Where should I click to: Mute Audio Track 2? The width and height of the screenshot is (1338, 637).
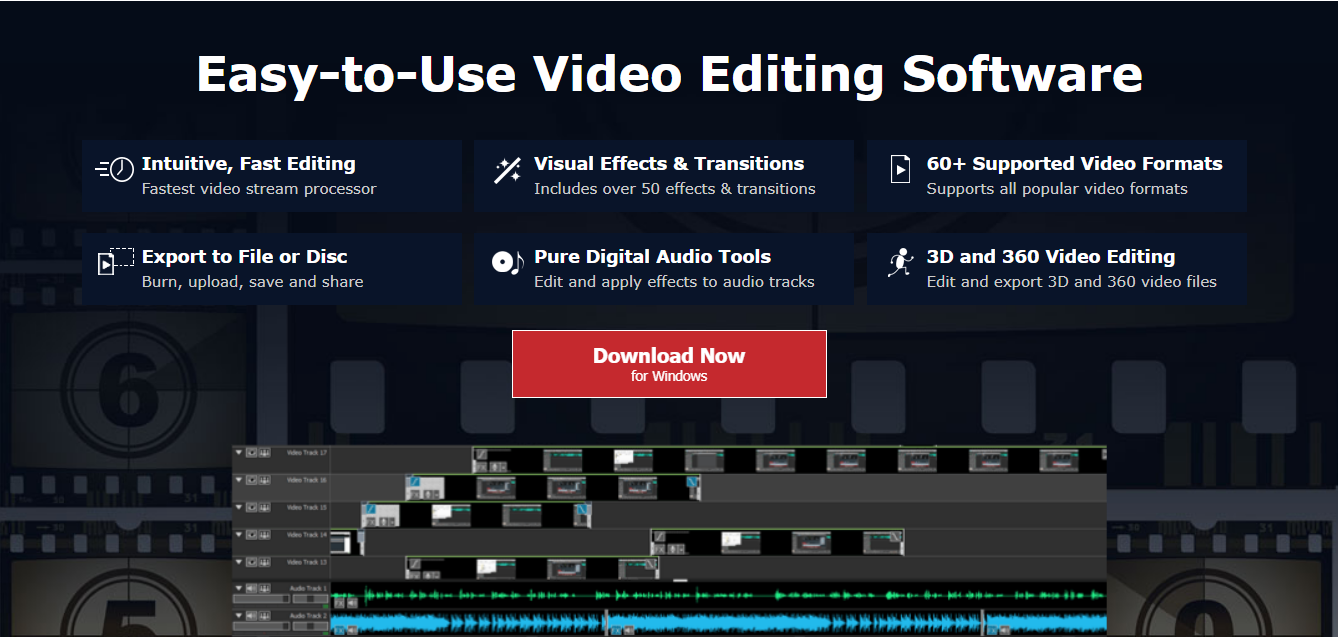tap(251, 615)
